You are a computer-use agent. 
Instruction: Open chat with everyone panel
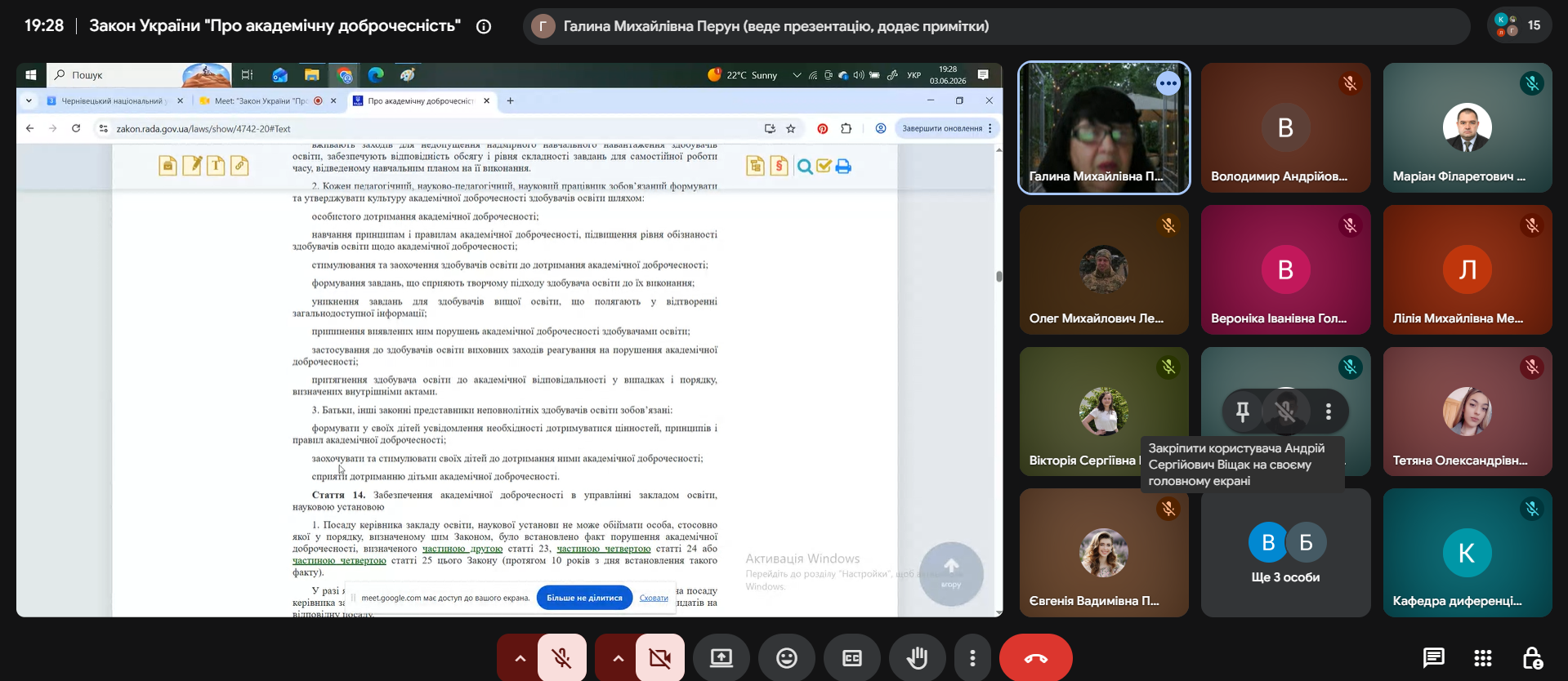1433,658
